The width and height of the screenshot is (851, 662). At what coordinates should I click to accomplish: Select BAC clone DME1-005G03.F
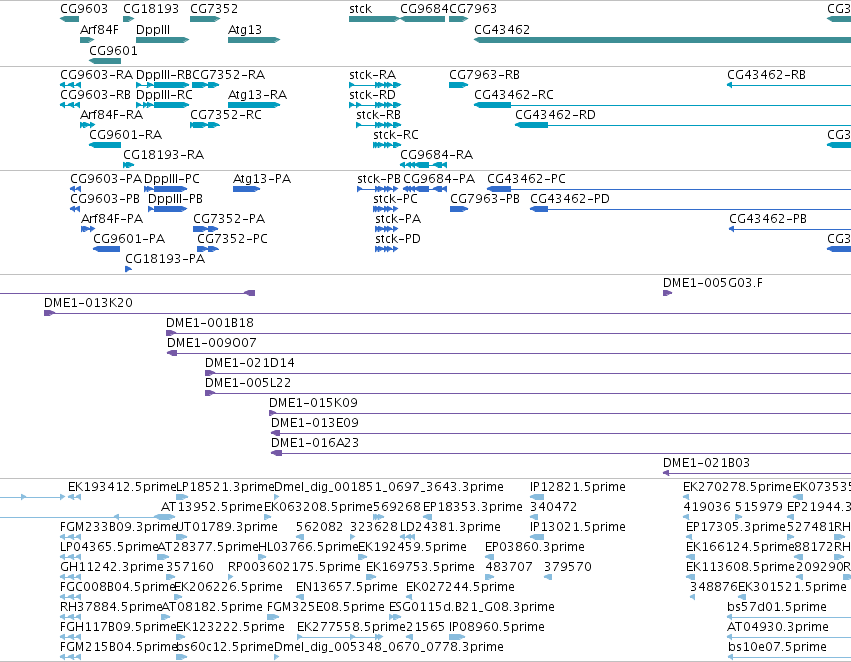coord(668,293)
